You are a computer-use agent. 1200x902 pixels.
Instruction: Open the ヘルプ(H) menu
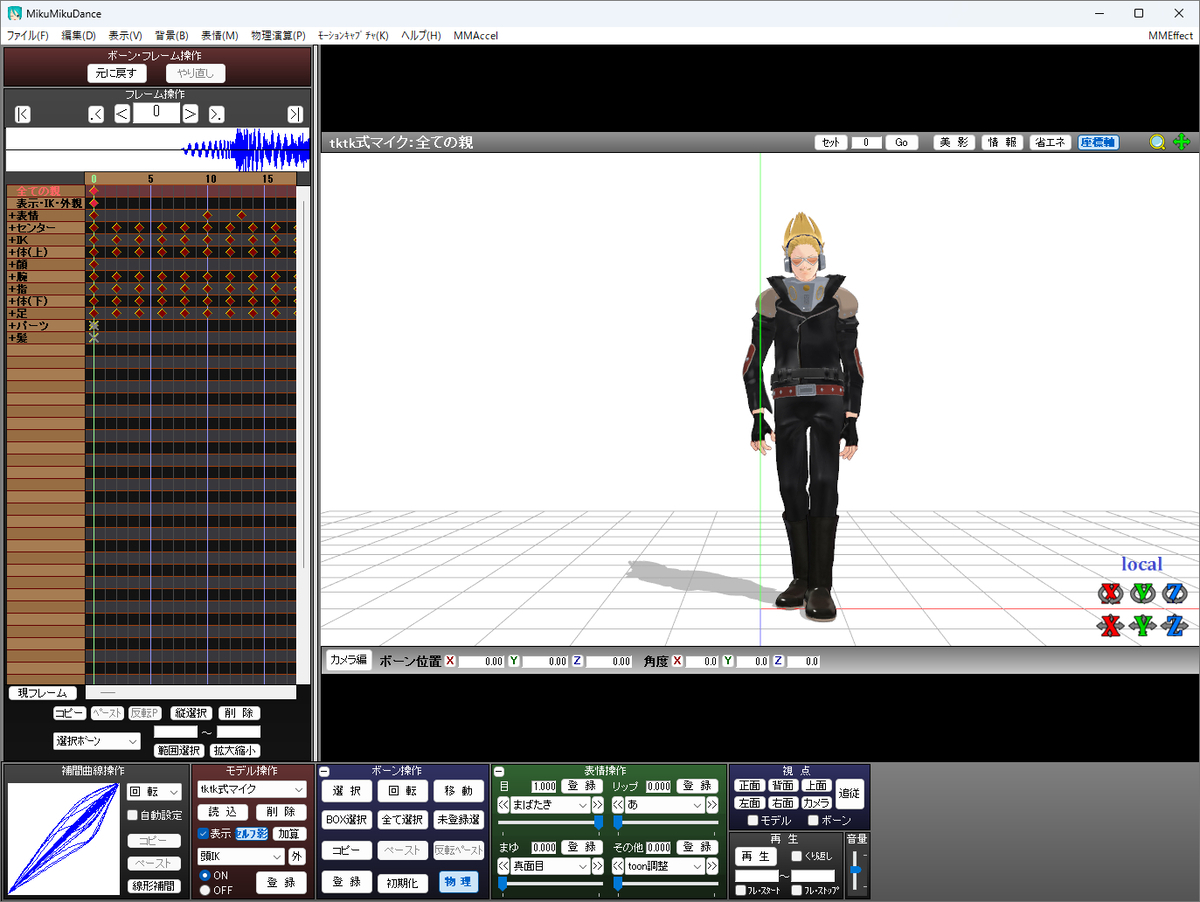click(x=420, y=35)
